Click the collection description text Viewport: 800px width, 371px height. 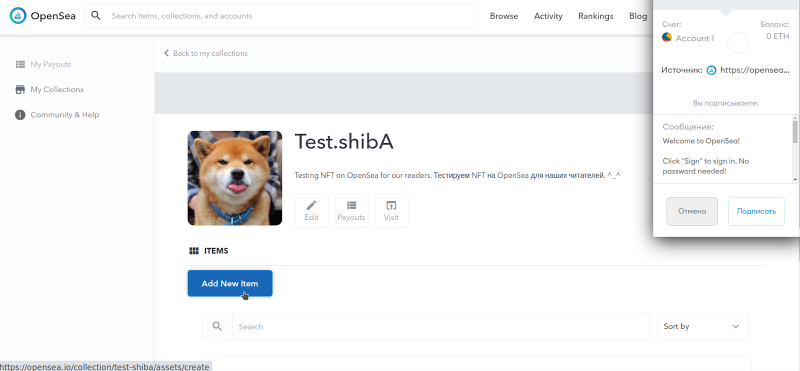click(458, 175)
